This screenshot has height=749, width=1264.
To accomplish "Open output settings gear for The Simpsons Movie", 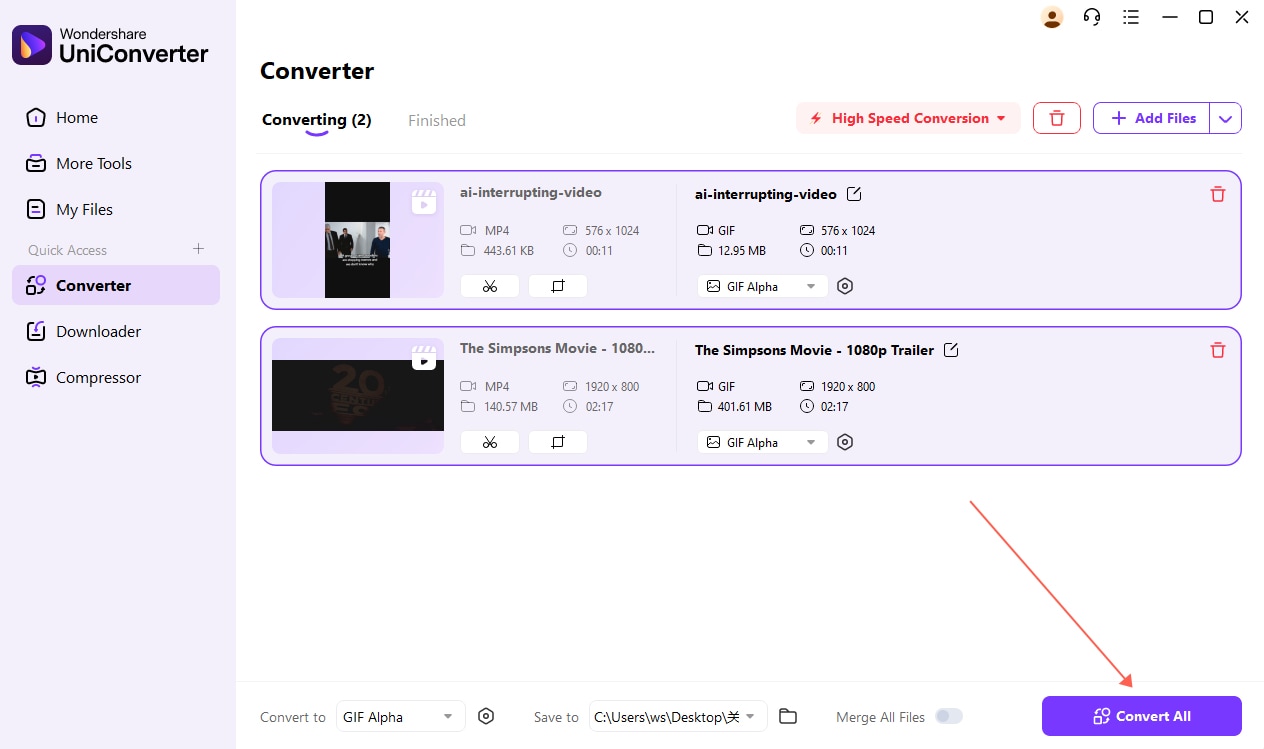I will click(845, 442).
